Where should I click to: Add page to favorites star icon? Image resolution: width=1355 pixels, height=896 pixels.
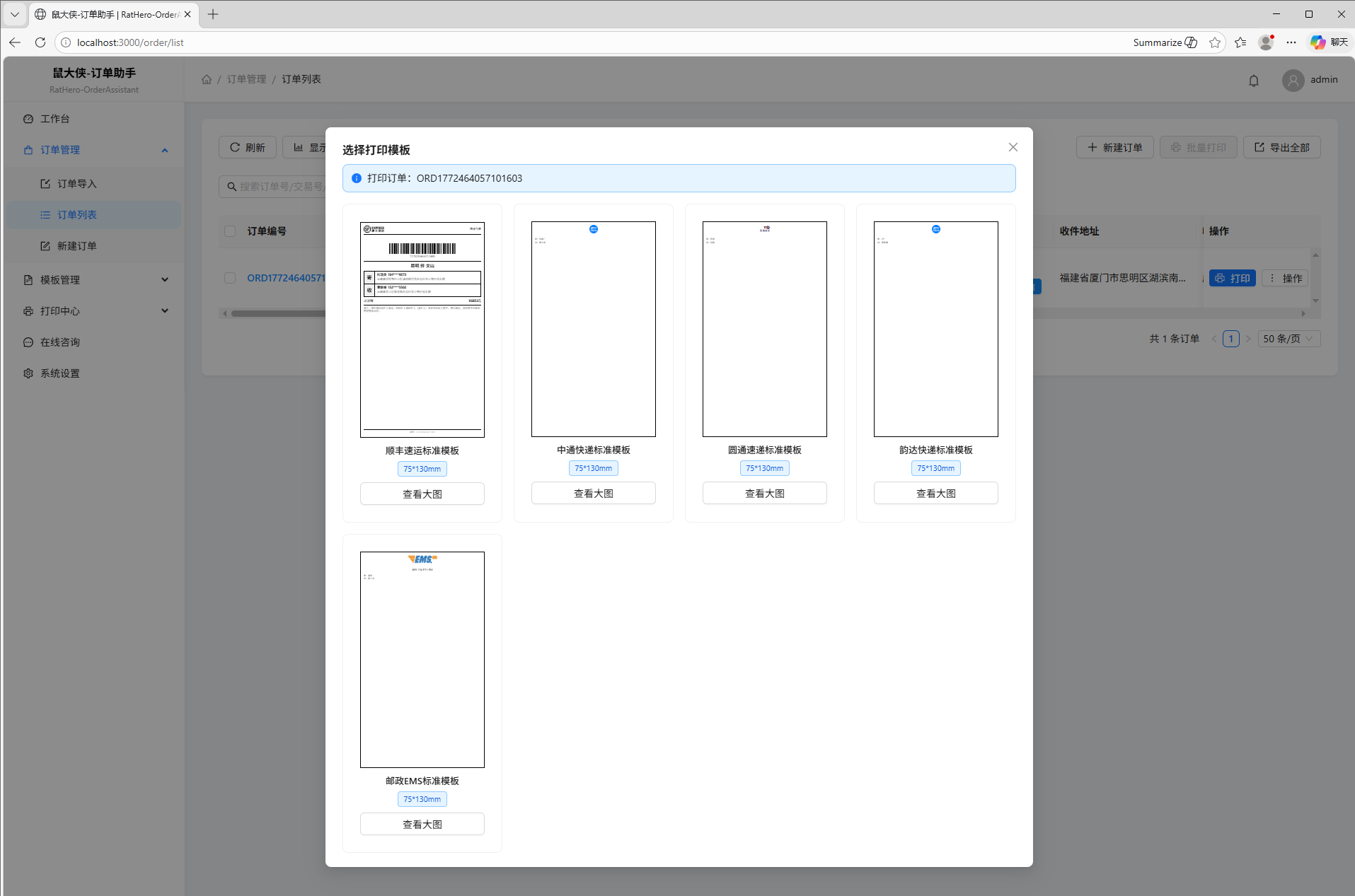click(x=1215, y=42)
